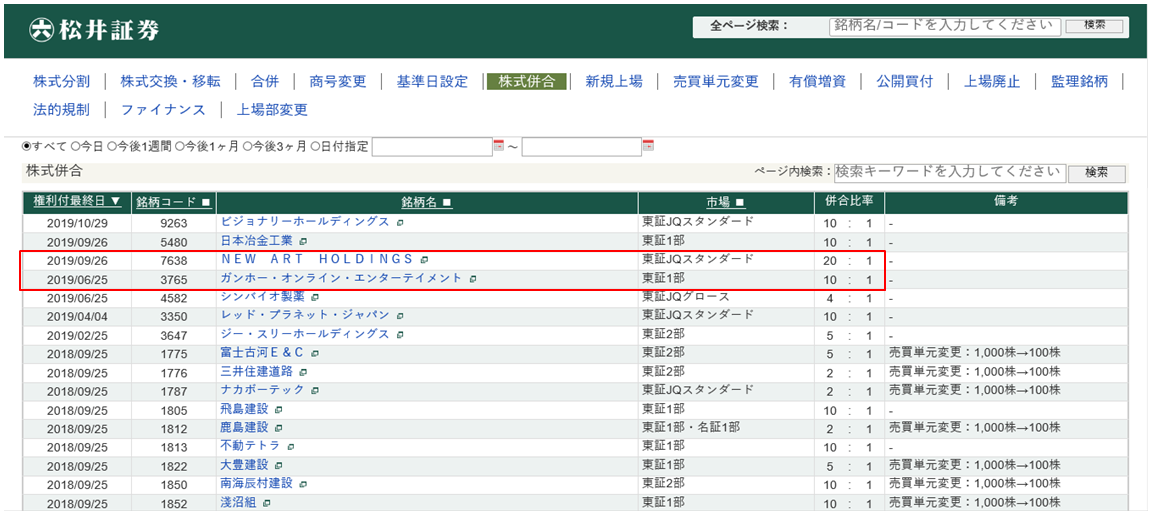Click the ページ内検索 検索 button

[1097, 173]
